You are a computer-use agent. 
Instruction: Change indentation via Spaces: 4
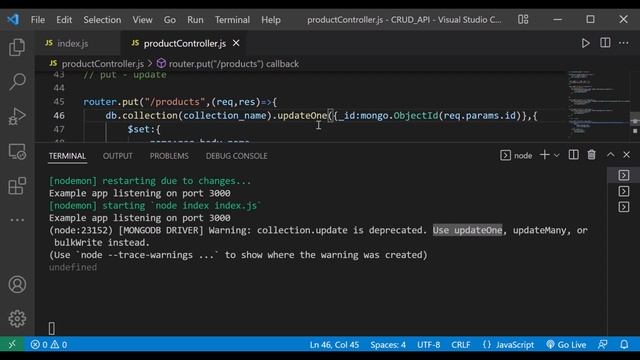coord(388,345)
